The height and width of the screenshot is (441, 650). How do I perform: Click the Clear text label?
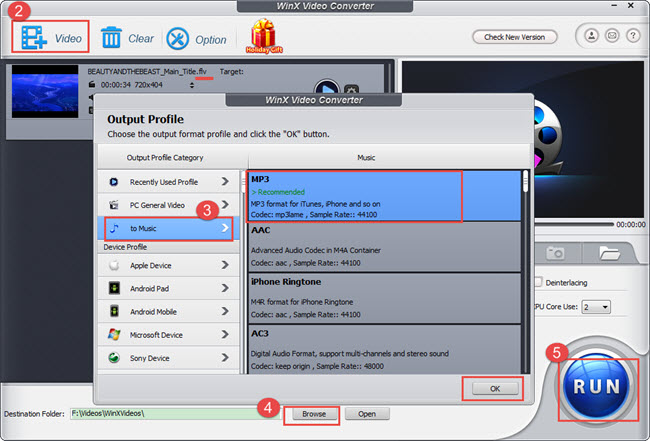[141, 39]
